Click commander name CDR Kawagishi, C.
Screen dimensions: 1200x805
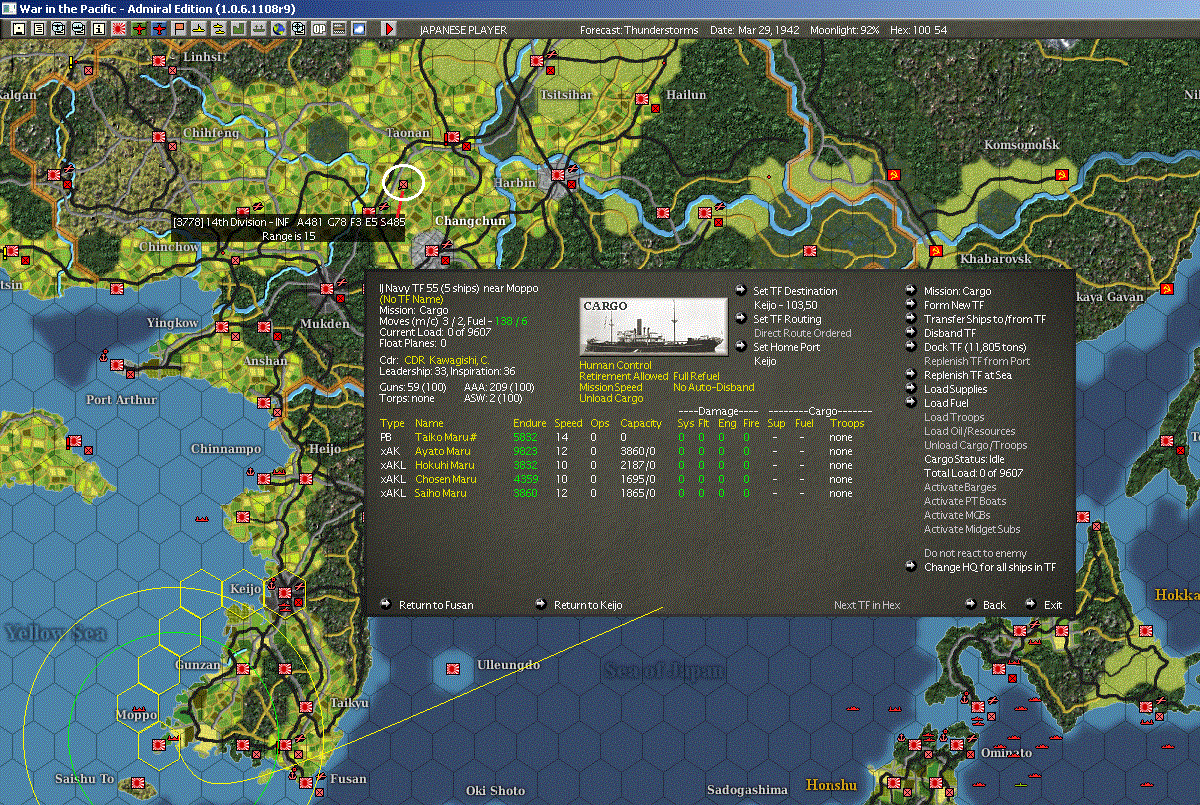pos(447,359)
